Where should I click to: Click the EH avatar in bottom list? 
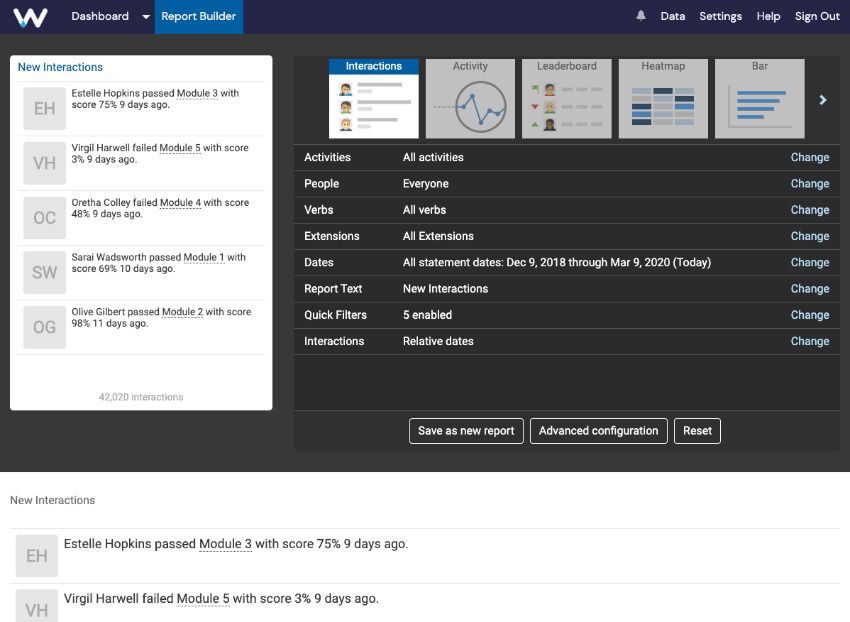(37, 556)
